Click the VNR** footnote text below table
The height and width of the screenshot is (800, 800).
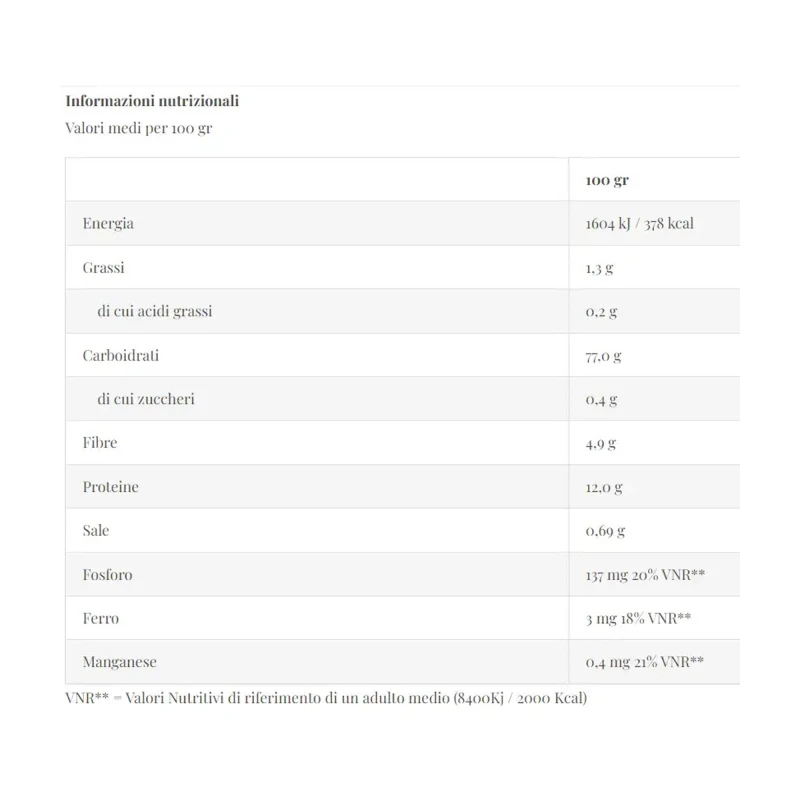(326, 698)
